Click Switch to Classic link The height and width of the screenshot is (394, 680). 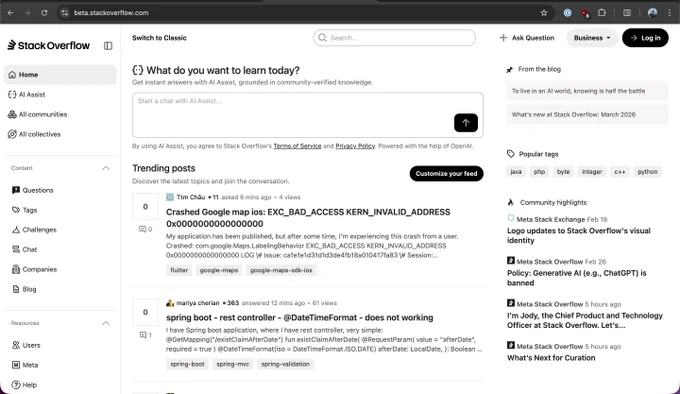point(159,38)
